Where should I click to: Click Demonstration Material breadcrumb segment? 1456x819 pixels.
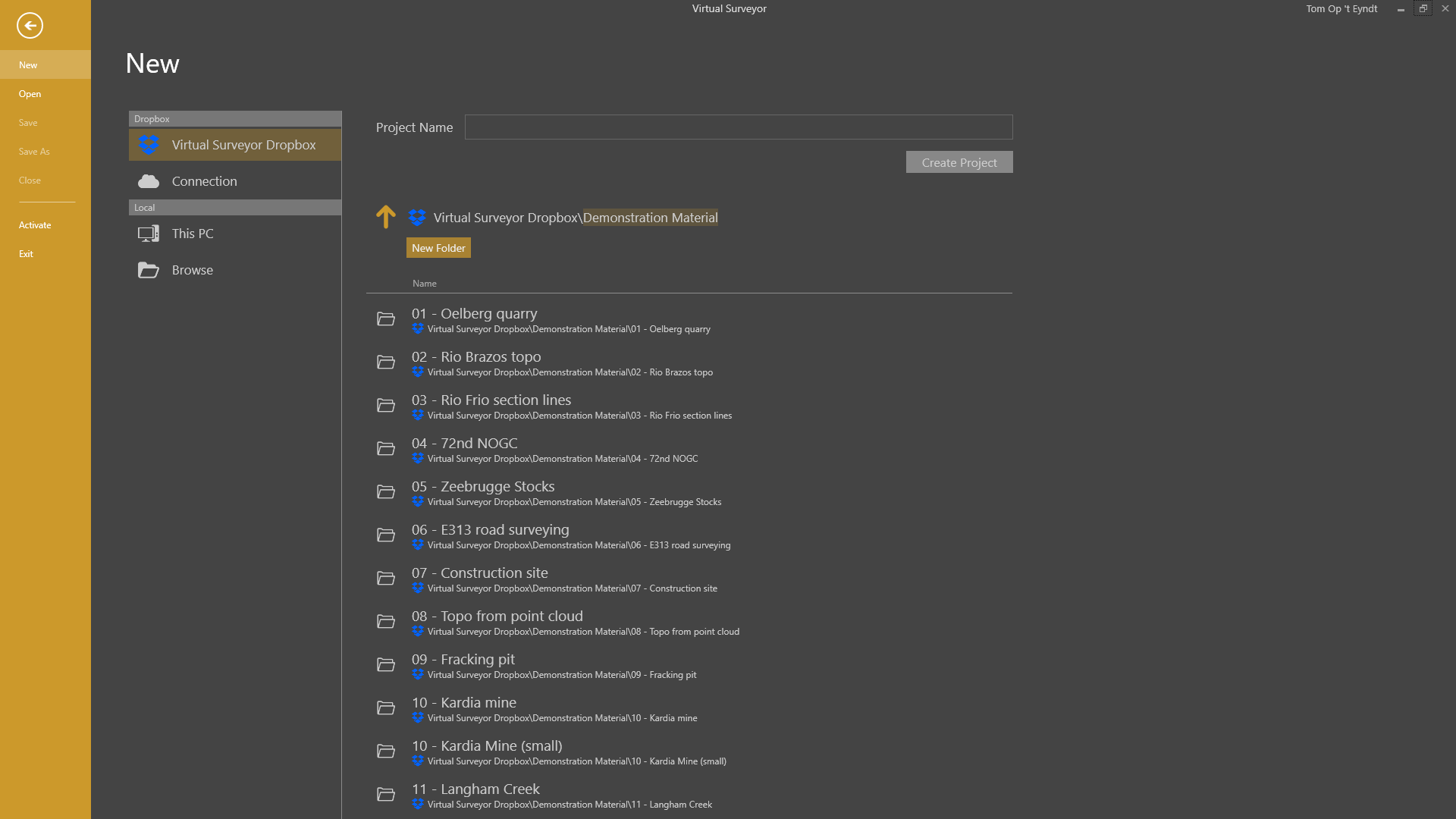click(x=650, y=218)
